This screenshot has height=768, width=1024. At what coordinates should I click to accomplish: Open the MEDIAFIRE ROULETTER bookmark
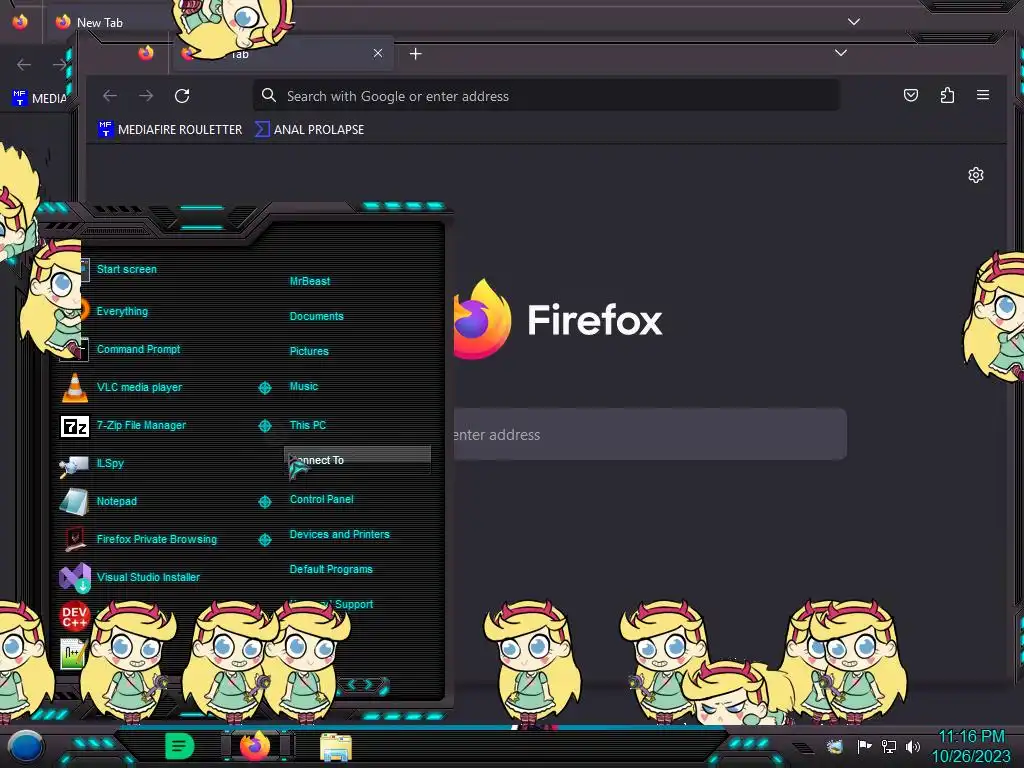(170, 129)
